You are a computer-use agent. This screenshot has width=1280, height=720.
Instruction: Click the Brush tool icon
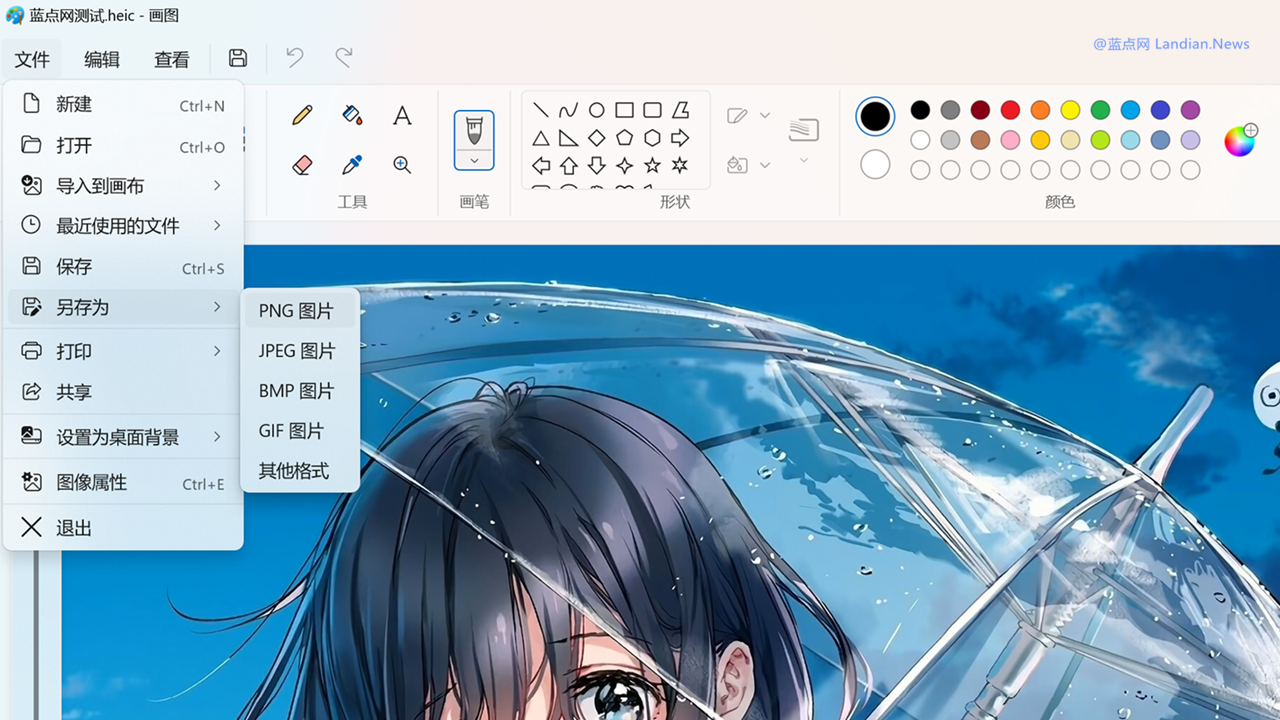pos(474,130)
